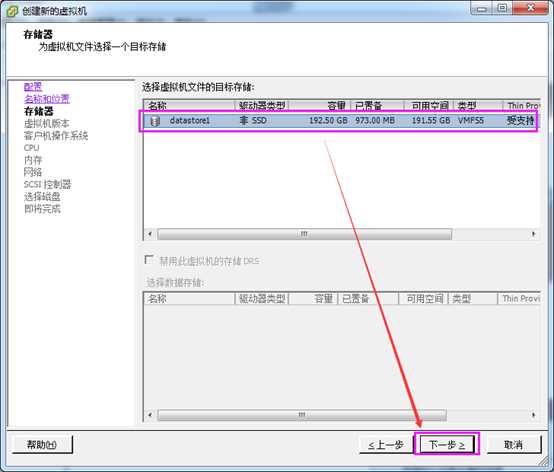Viewport: 554px width, 472px height.
Task: Click the 下一步 button
Action: click(x=447, y=444)
